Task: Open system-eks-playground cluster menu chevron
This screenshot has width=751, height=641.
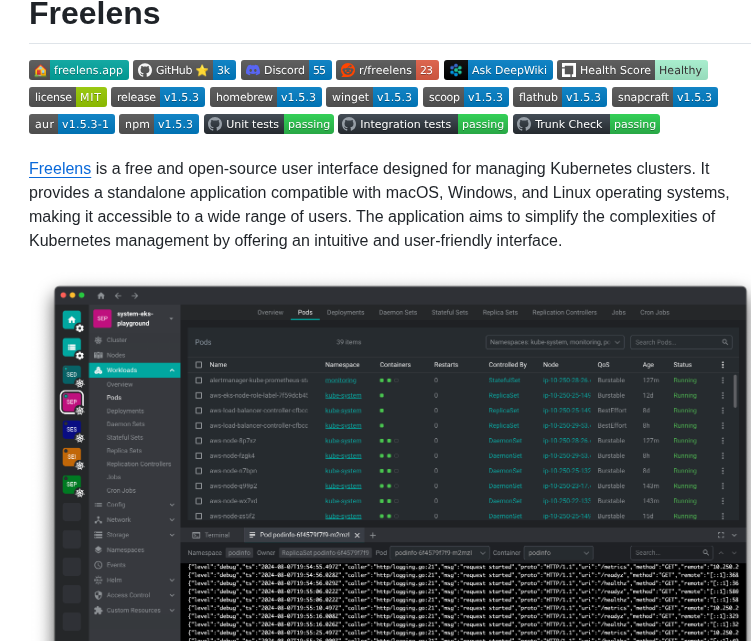Action: pyautogui.click(x=171, y=319)
